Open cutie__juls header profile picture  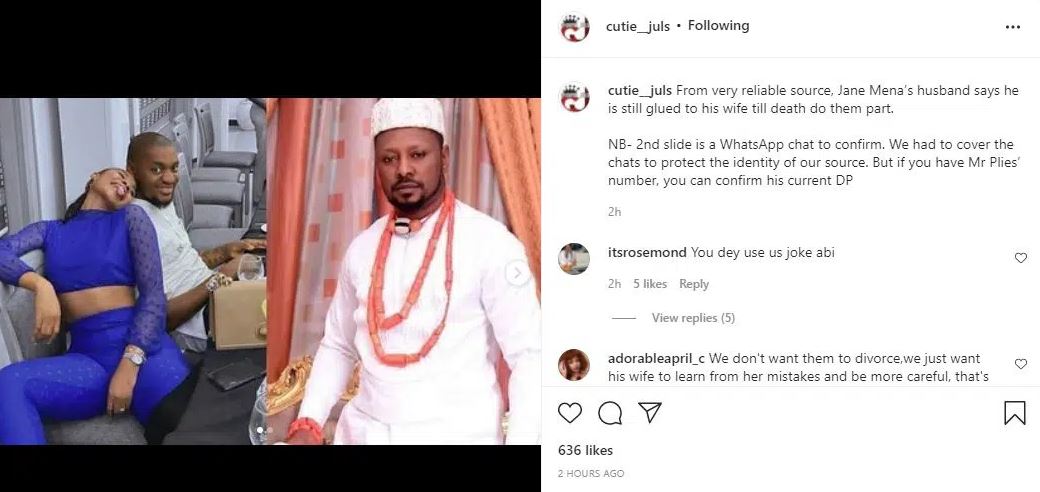click(573, 27)
